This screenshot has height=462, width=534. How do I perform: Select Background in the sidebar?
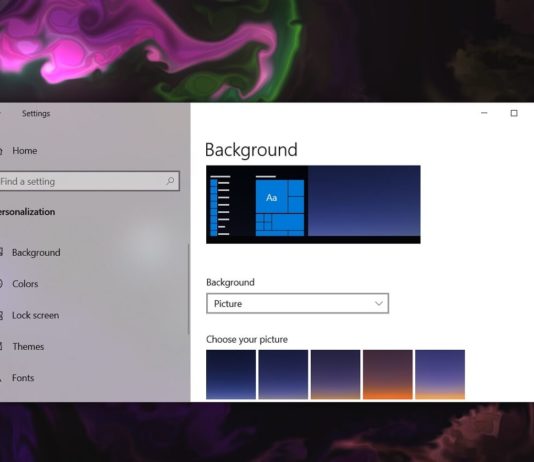pyautogui.click(x=36, y=253)
